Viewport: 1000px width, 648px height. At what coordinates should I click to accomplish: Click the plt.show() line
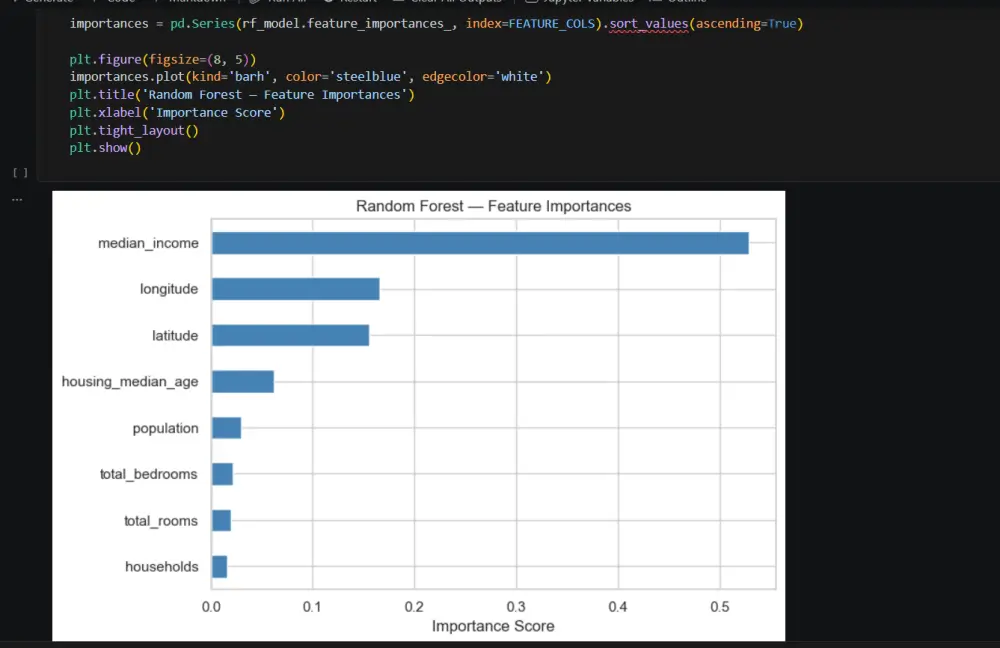click(105, 147)
